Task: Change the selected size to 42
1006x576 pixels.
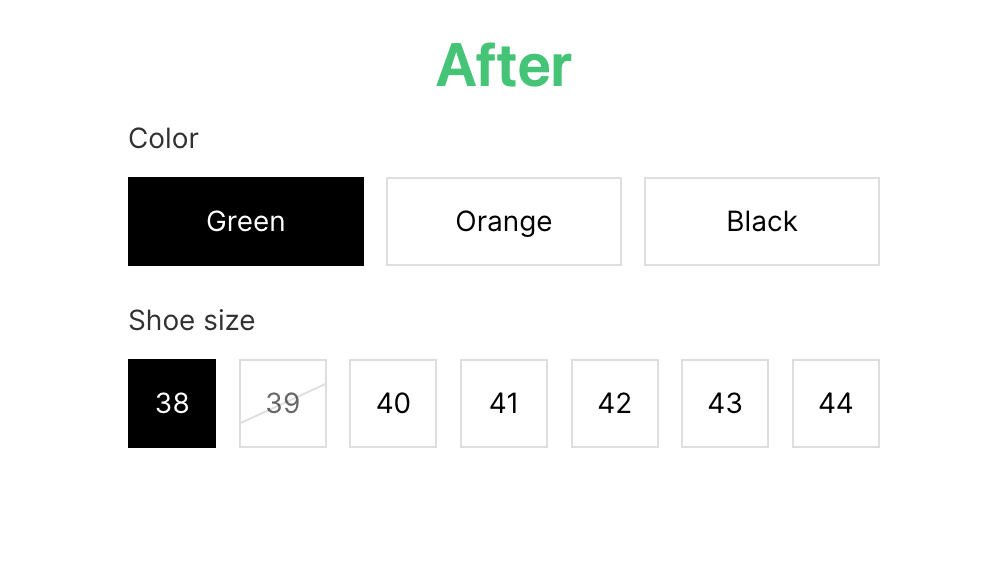Action: (x=615, y=403)
